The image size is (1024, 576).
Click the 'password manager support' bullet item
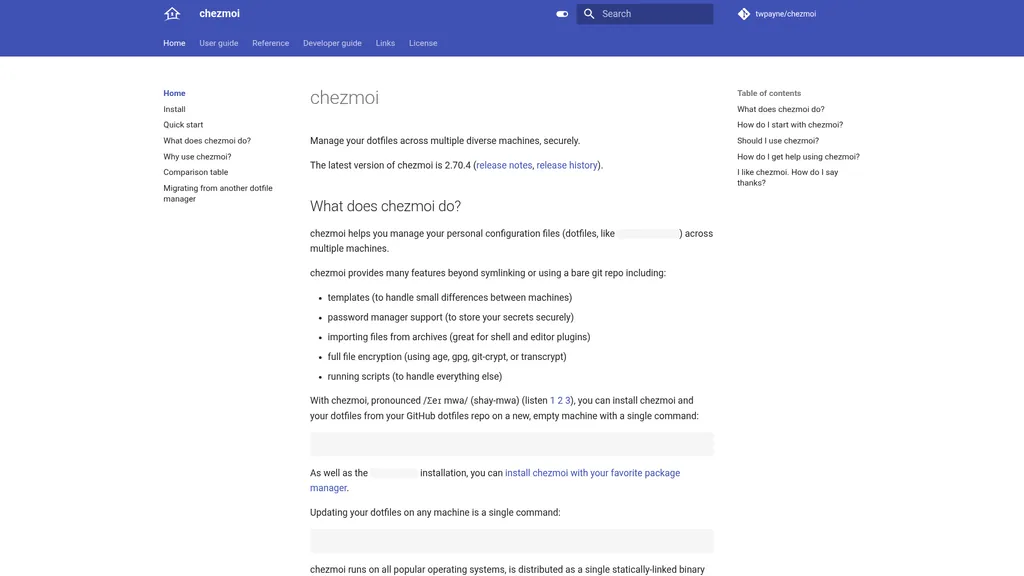(x=451, y=317)
